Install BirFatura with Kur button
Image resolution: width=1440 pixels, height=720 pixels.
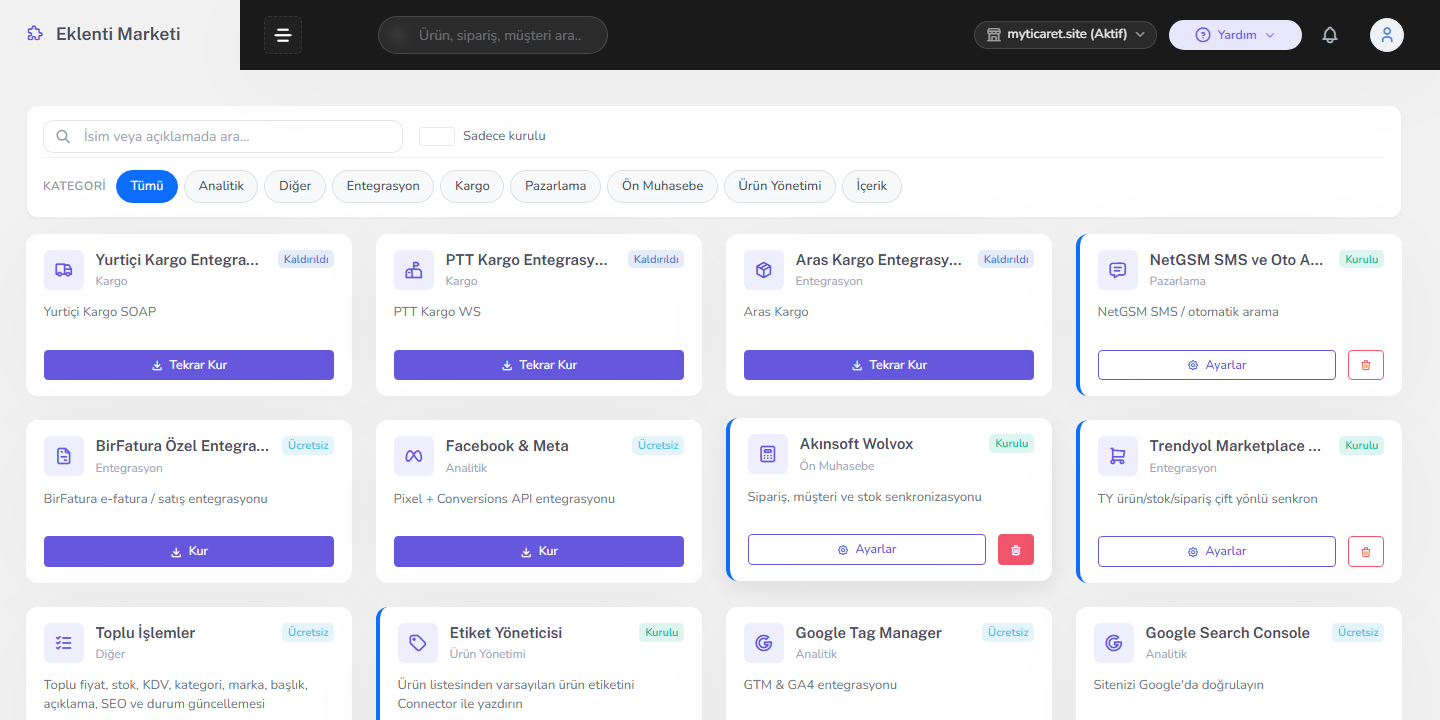click(x=189, y=551)
